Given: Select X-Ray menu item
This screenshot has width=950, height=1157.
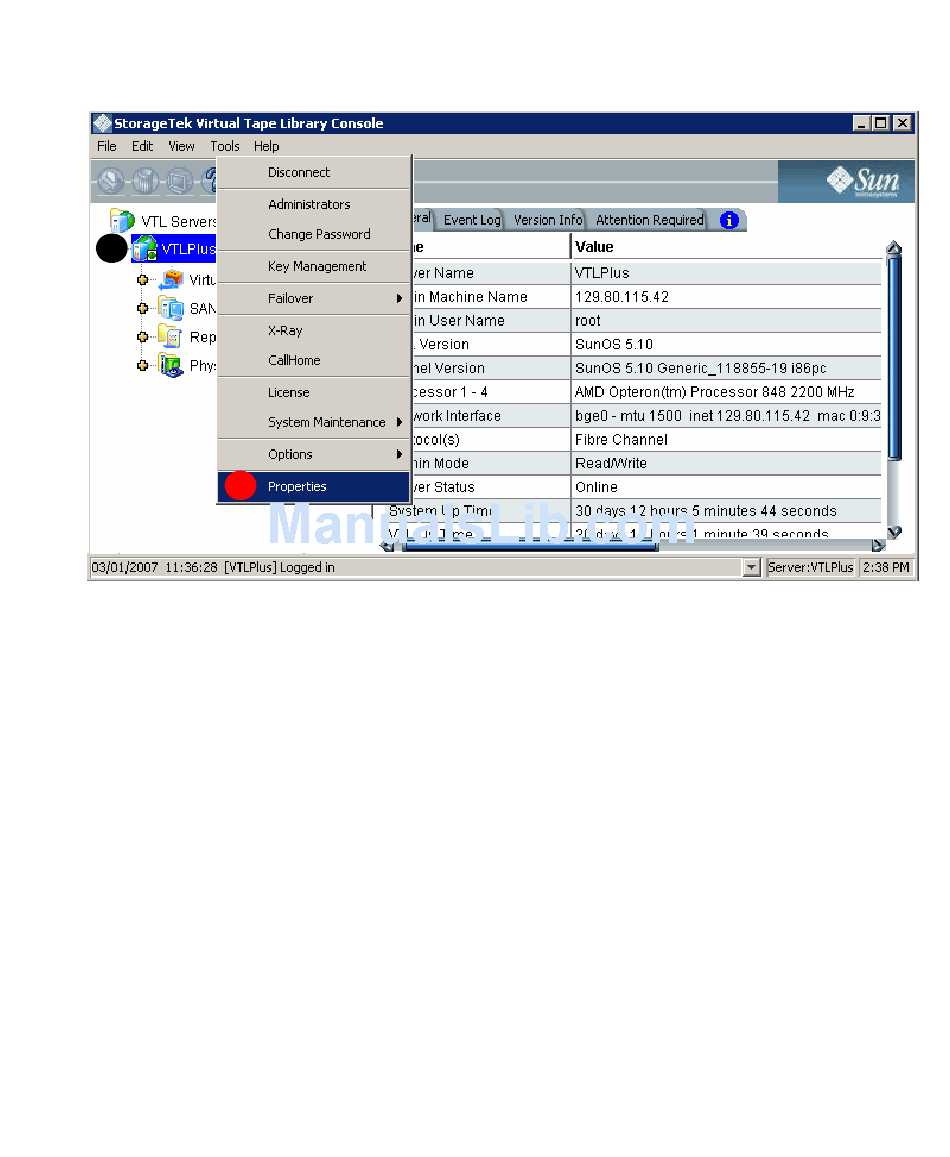Looking at the screenshot, I should (x=314, y=331).
